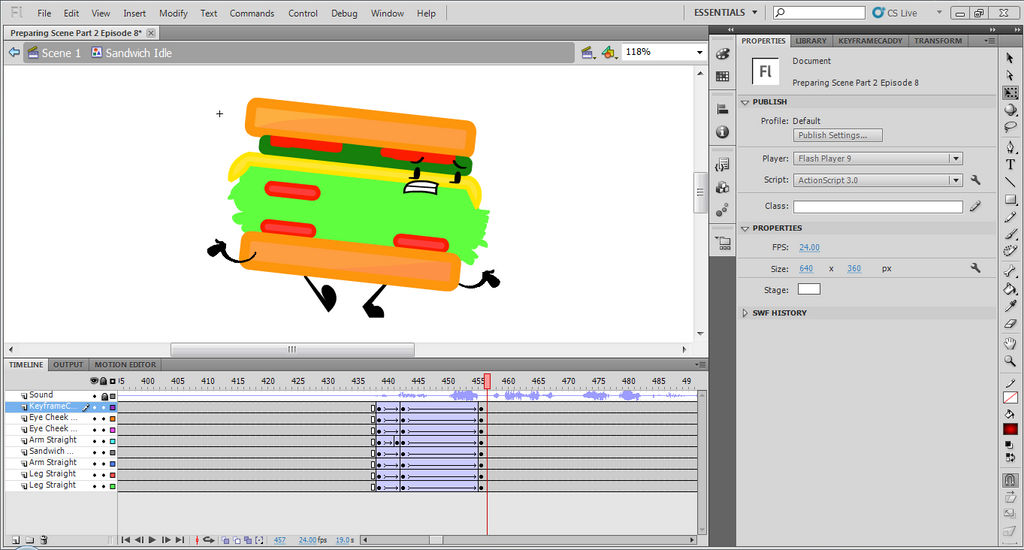The image size is (1024, 550).
Task: Switch to the KEYFRAMECADDY tab
Action: coord(870,40)
